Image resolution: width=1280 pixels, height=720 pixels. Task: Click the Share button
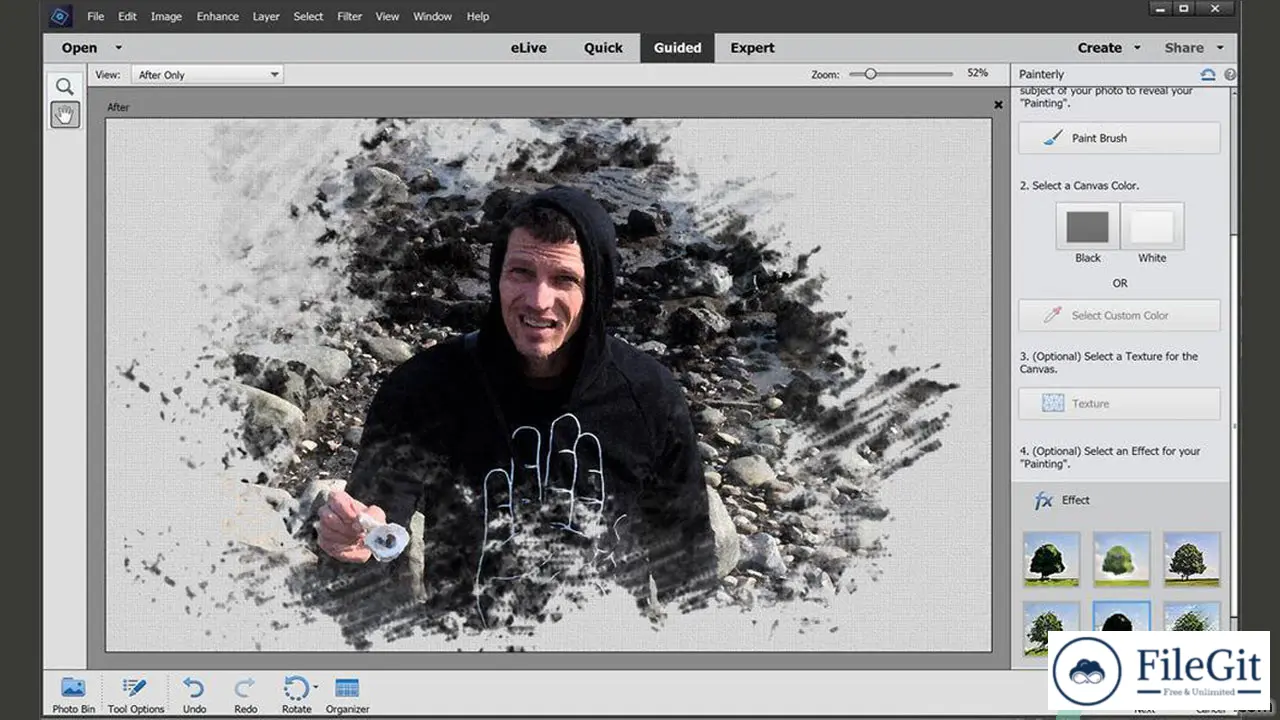tap(1184, 47)
